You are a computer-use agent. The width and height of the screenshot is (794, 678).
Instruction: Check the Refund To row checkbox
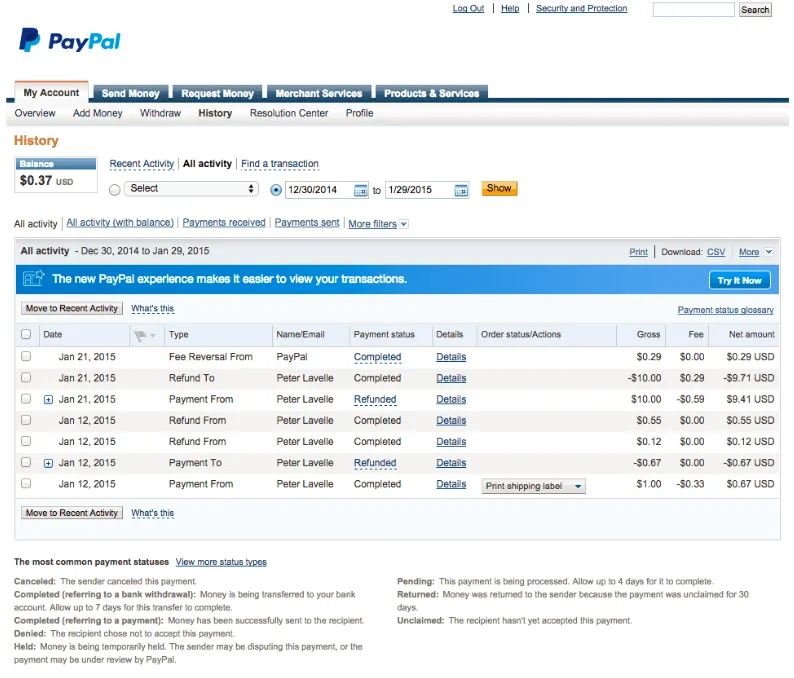26,378
